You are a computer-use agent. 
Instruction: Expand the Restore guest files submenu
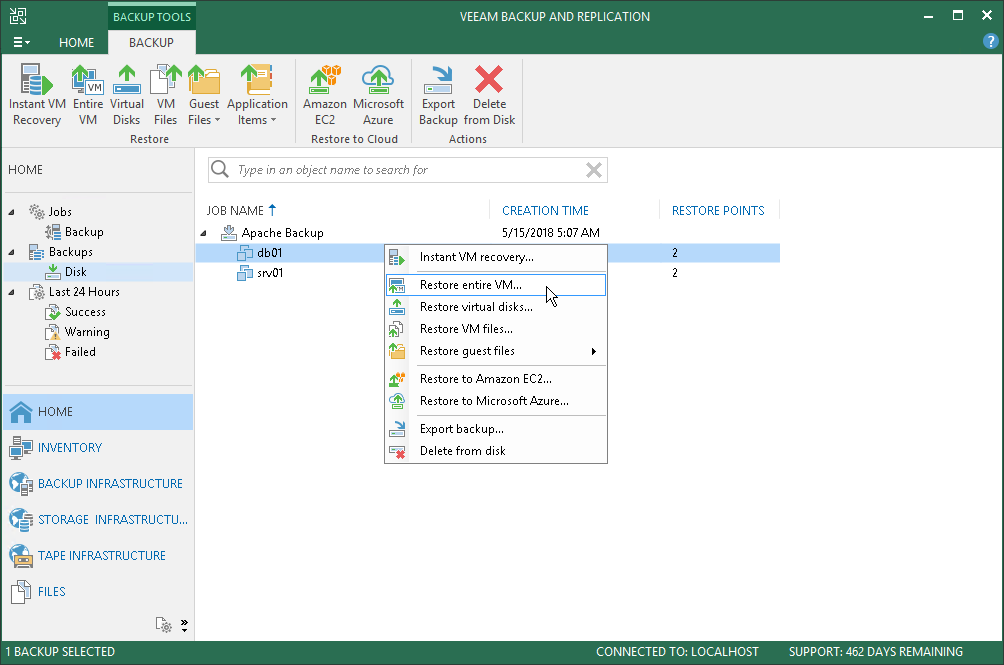[594, 351]
